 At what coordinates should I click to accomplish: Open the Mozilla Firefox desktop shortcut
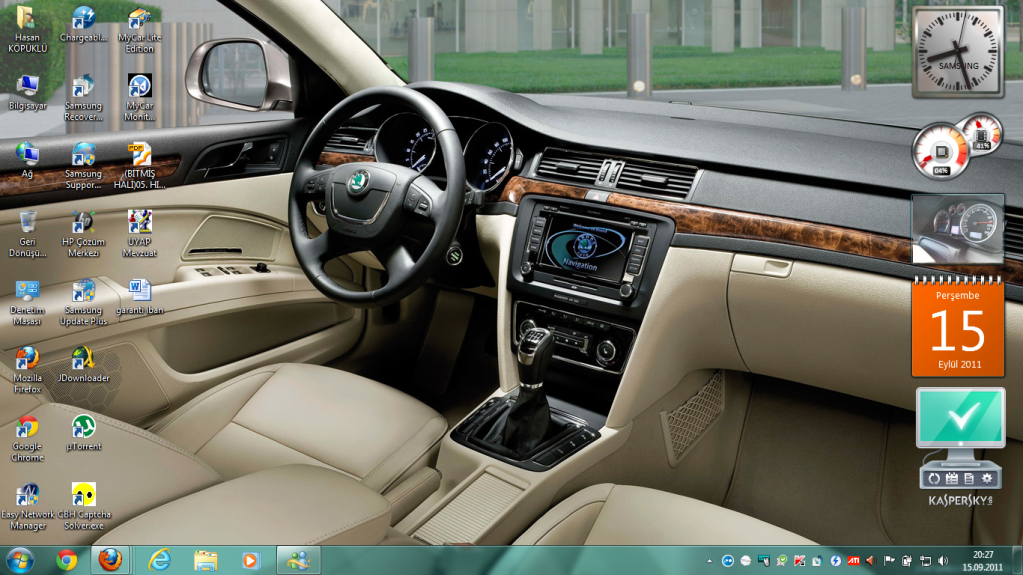[27, 360]
